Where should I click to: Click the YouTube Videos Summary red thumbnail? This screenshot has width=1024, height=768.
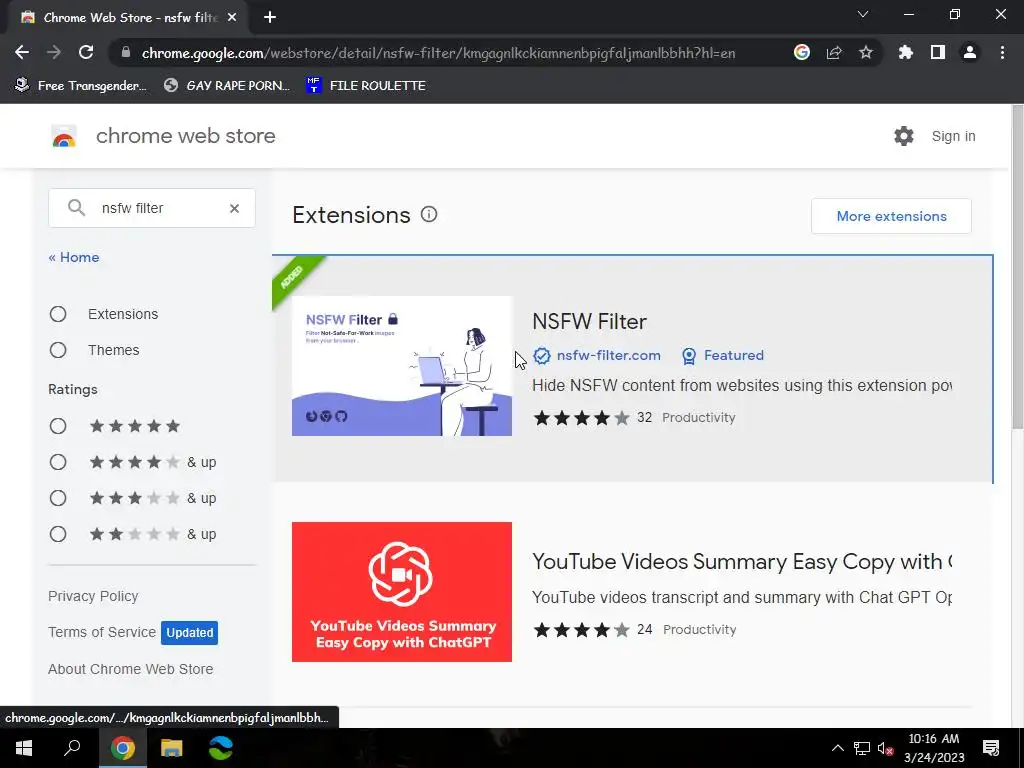[402, 592]
